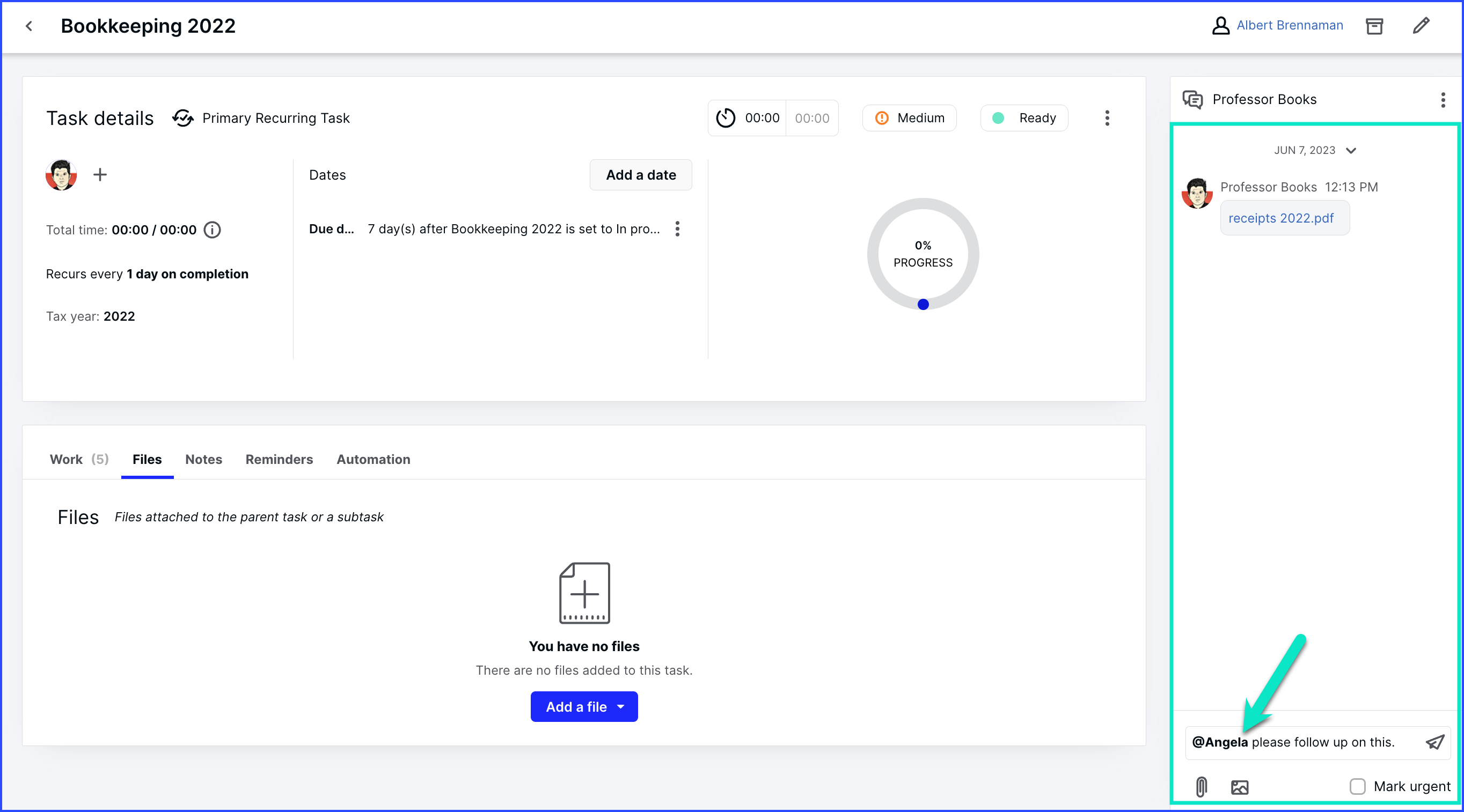Open Albert Brennaman client profile link
Viewport: 1464px width, 812px height.
click(1289, 26)
